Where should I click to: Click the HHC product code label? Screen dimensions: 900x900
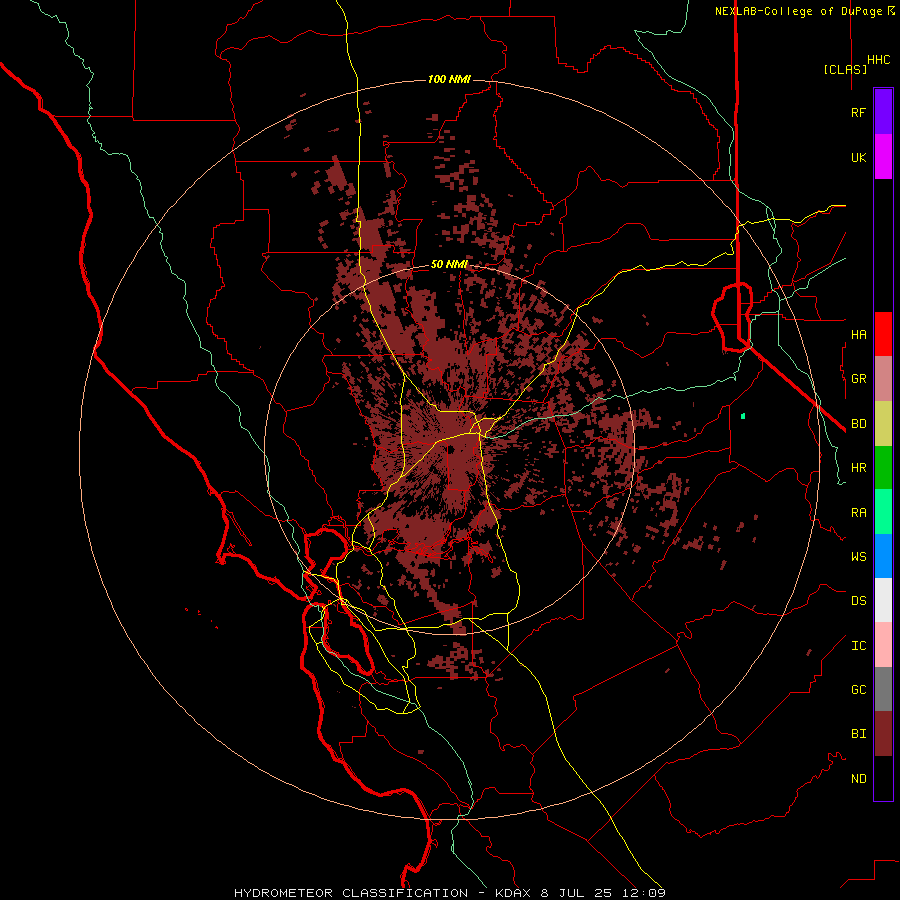tap(879, 60)
